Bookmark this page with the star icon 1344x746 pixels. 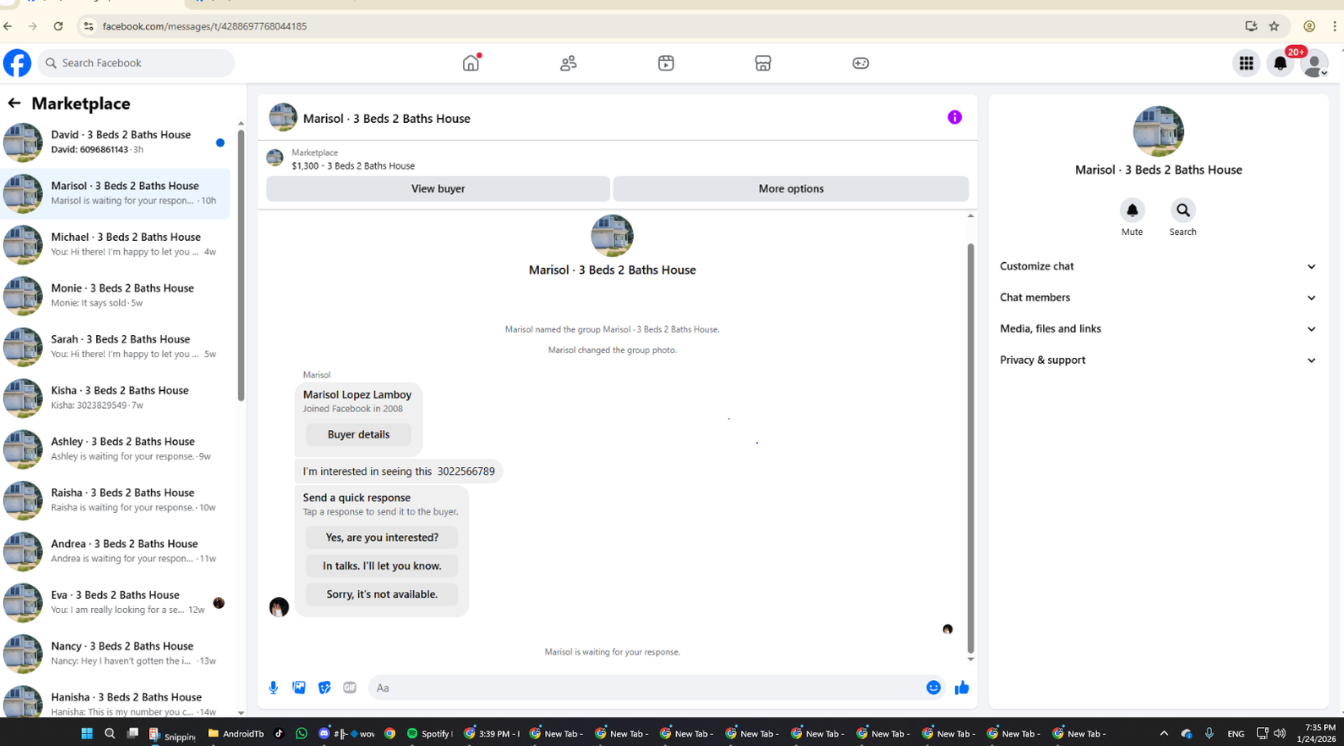tap(1274, 26)
